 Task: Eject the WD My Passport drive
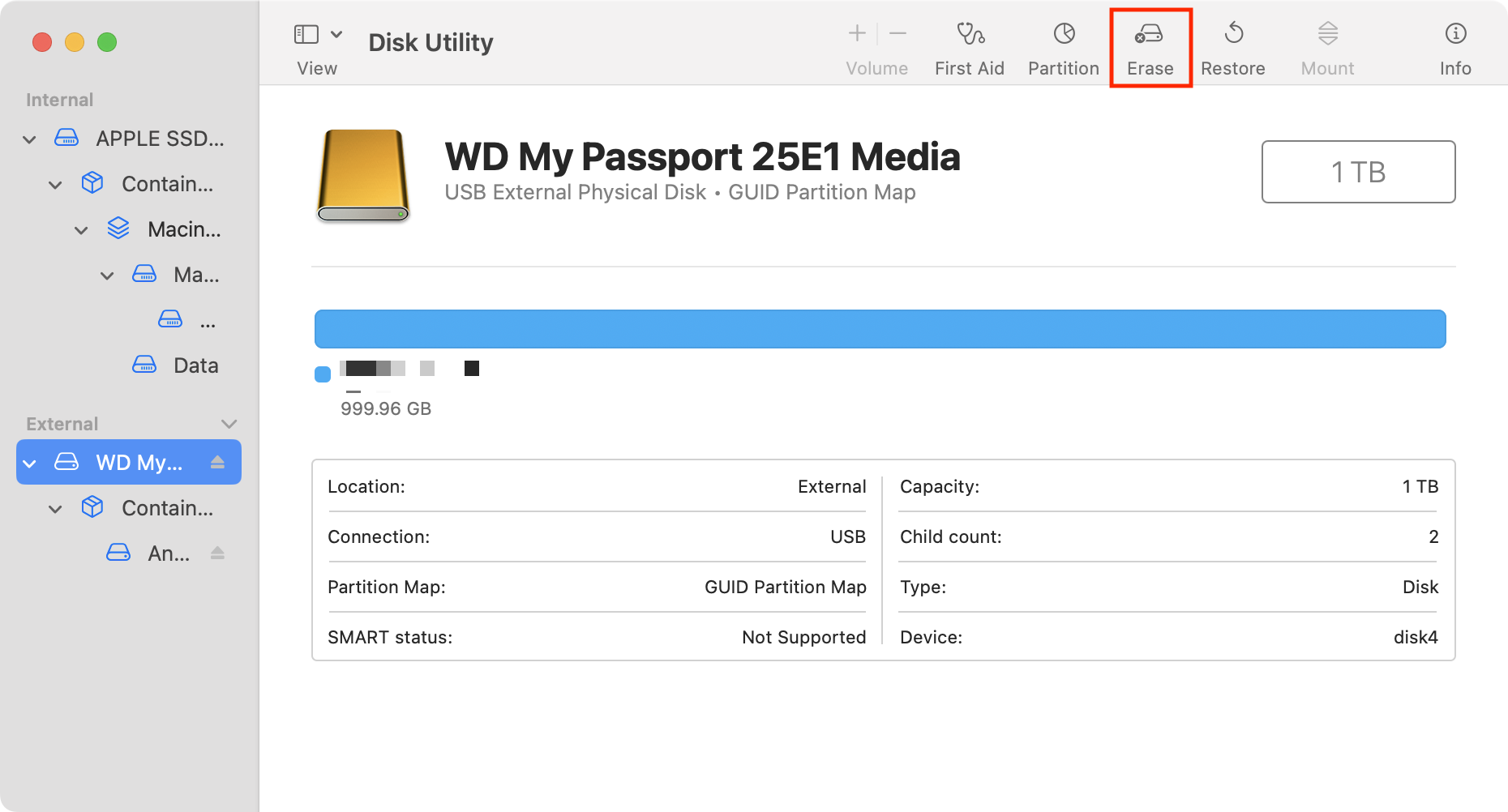click(217, 462)
